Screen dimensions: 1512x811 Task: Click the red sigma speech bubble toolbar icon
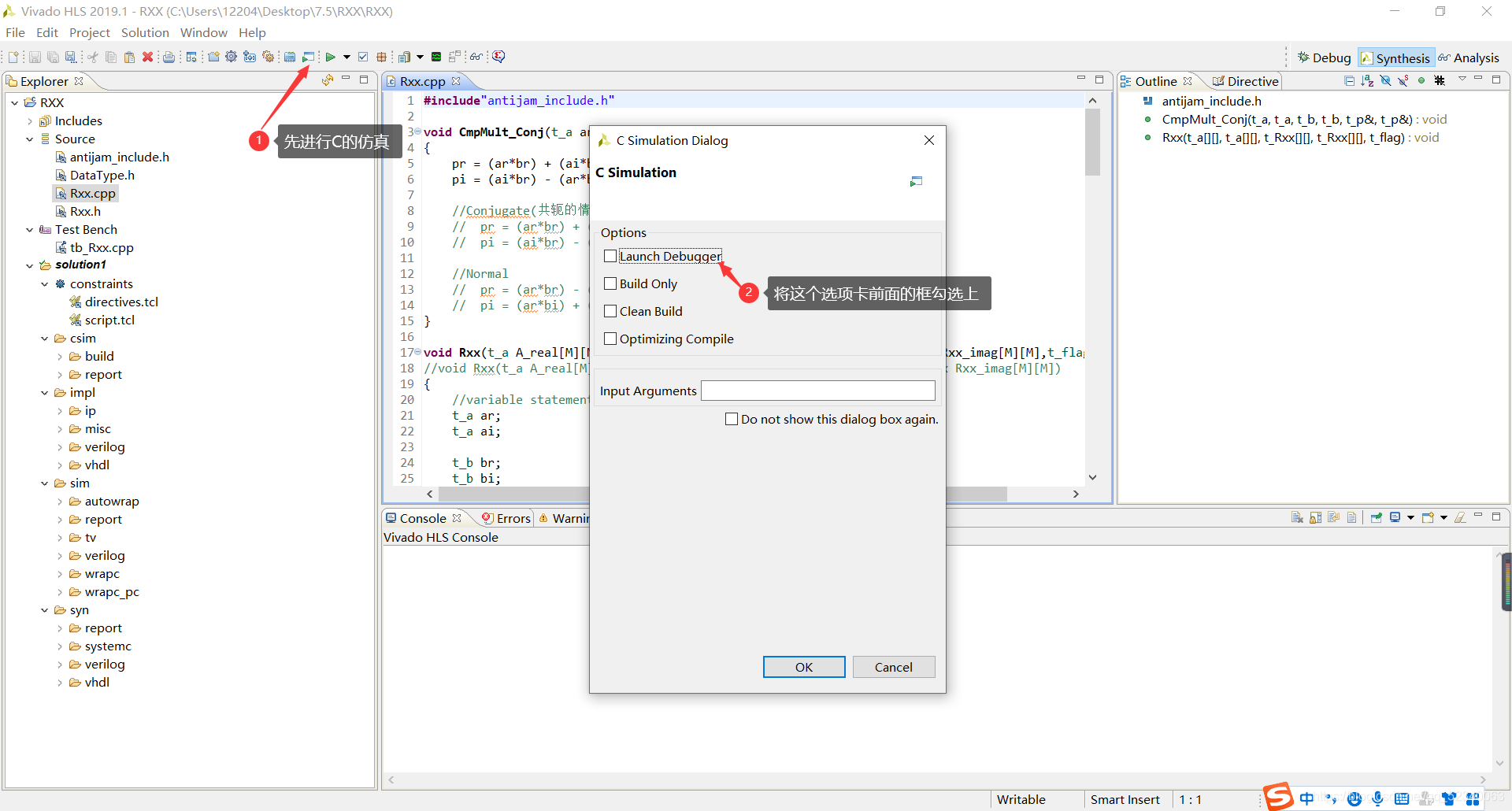(x=498, y=57)
